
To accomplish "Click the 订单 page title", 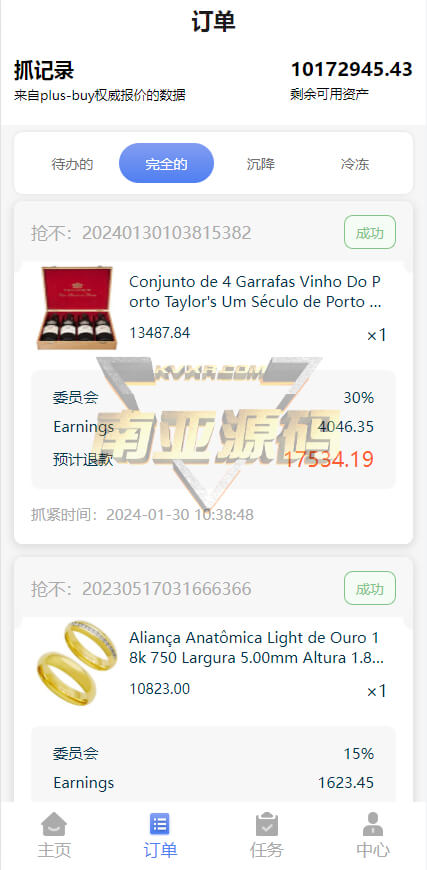I will (x=214, y=22).
